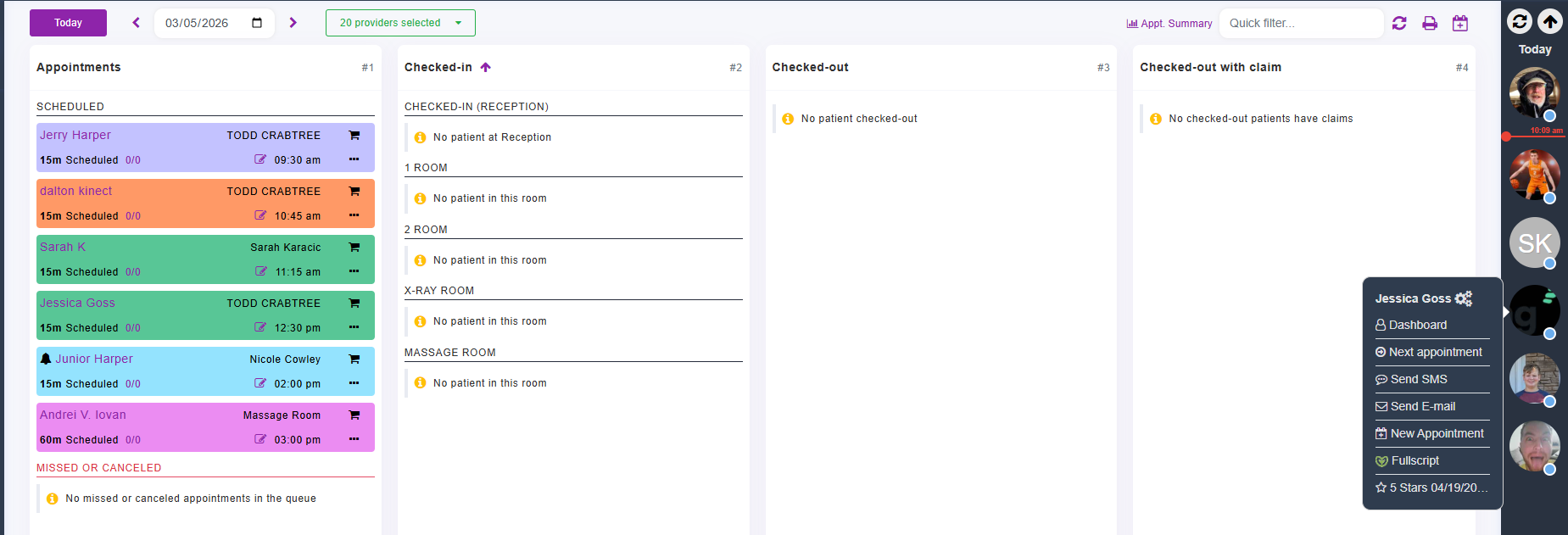This screenshot has height=535, width=1568.
Task: Click the shopping cart icon on Jerry Harper's appointment
Action: (354, 136)
